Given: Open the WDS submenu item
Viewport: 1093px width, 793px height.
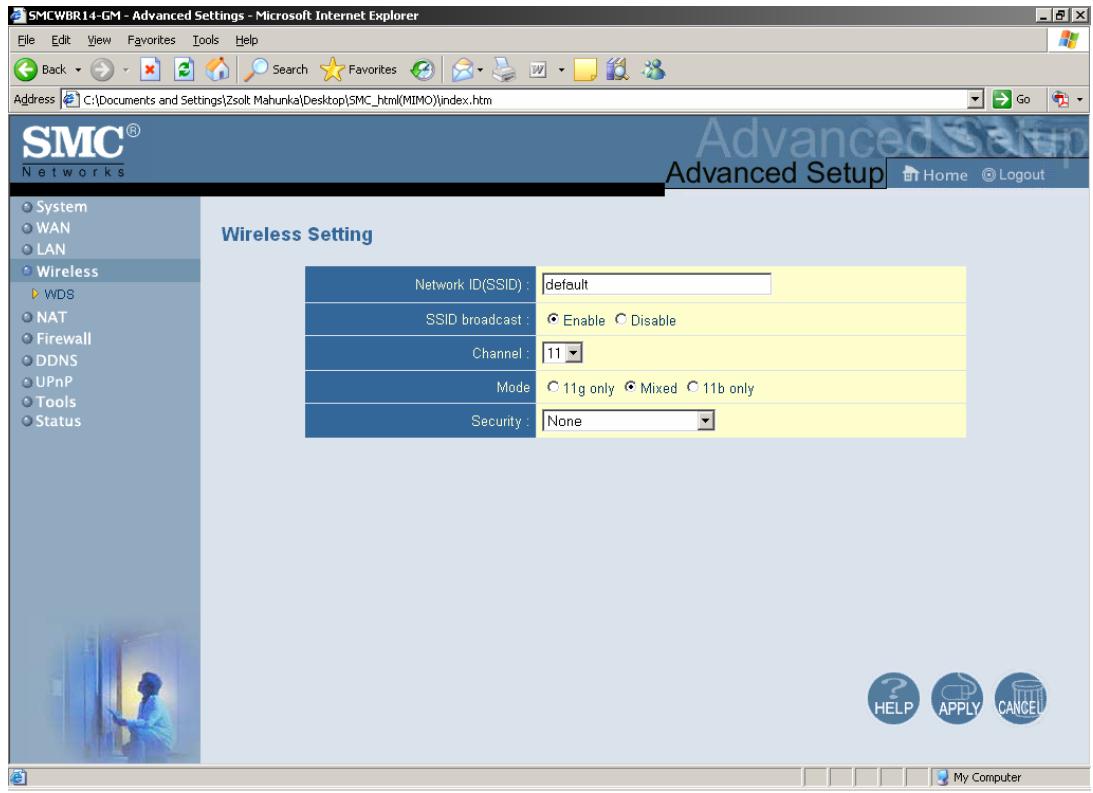Looking at the screenshot, I should pyautogui.click(x=59, y=294).
